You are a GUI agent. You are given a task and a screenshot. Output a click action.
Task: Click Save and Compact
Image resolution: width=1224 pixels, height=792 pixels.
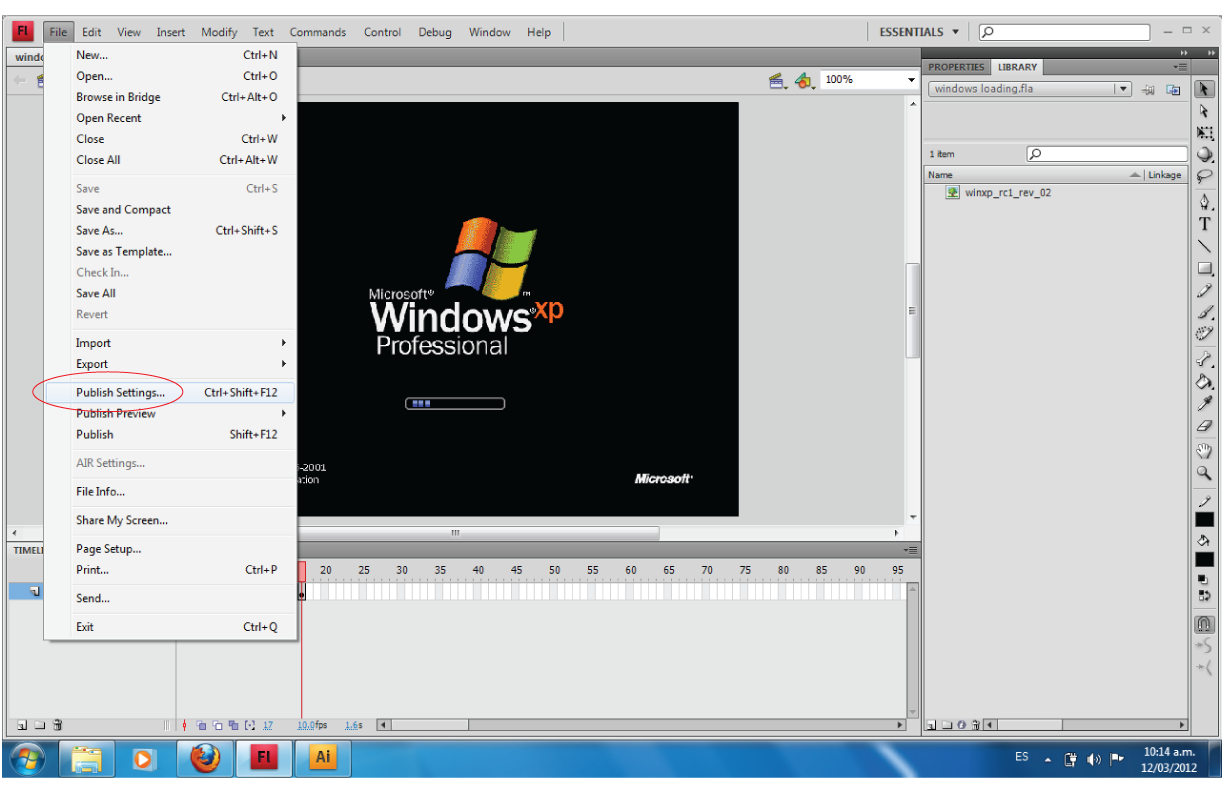tap(122, 209)
